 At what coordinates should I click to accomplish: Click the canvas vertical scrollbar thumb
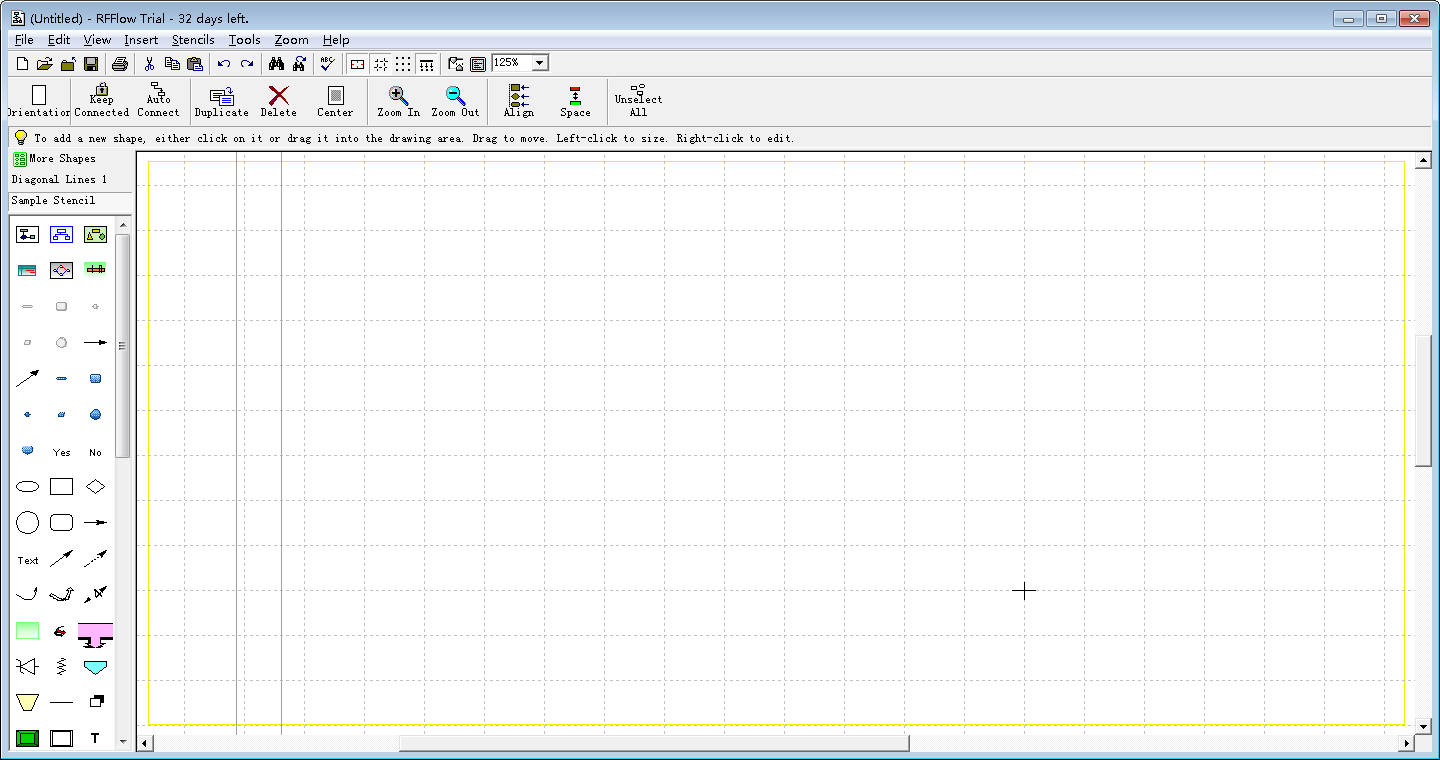(1424, 400)
